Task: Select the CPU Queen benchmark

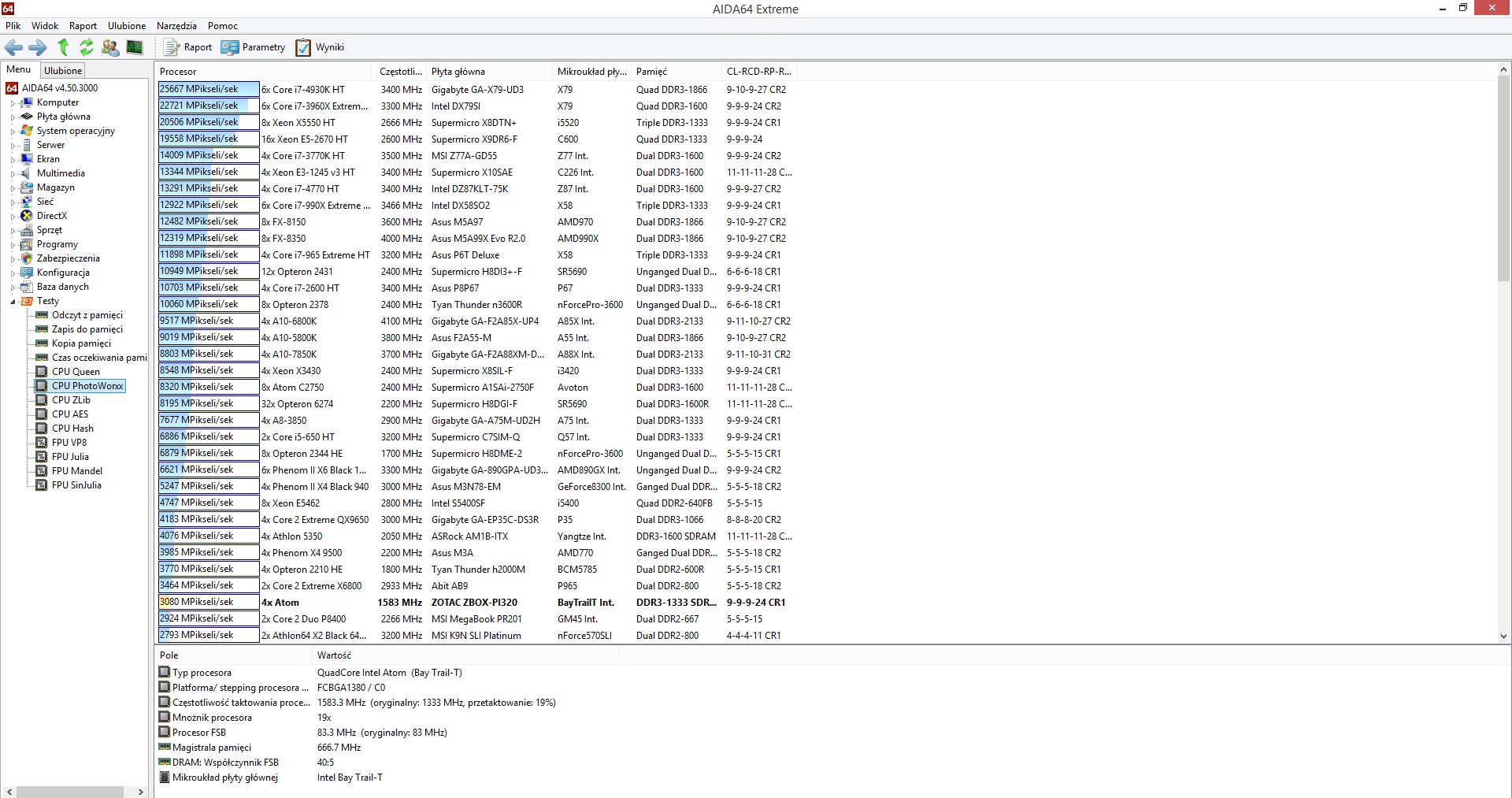Action: click(76, 372)
